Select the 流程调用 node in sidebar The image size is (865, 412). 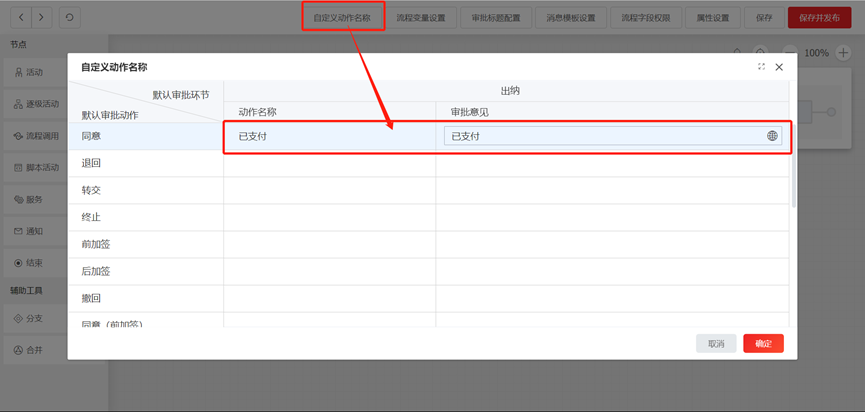click(x=36, y=136)
